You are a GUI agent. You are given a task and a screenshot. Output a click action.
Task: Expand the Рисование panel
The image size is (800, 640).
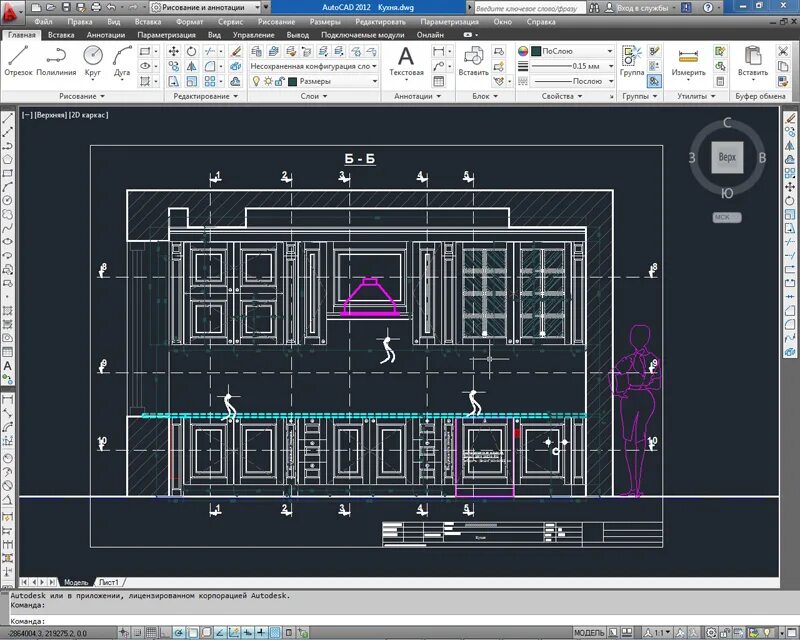(82, 96)
